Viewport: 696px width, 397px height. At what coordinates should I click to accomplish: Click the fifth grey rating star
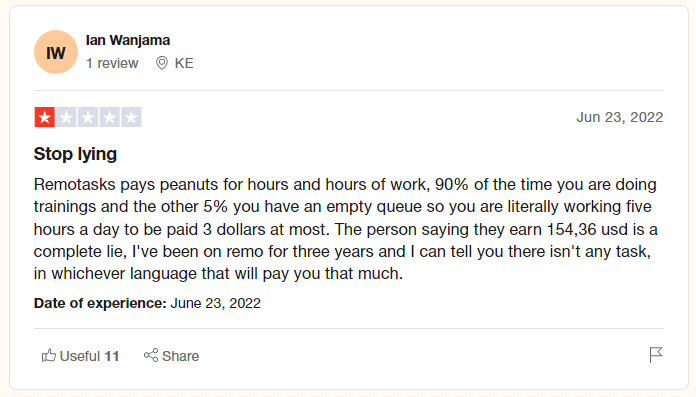coord(131,117)
